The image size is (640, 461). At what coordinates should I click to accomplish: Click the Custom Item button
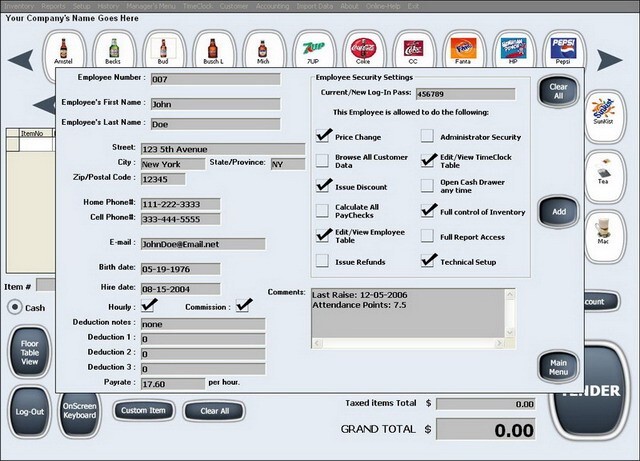coord(143,410)
